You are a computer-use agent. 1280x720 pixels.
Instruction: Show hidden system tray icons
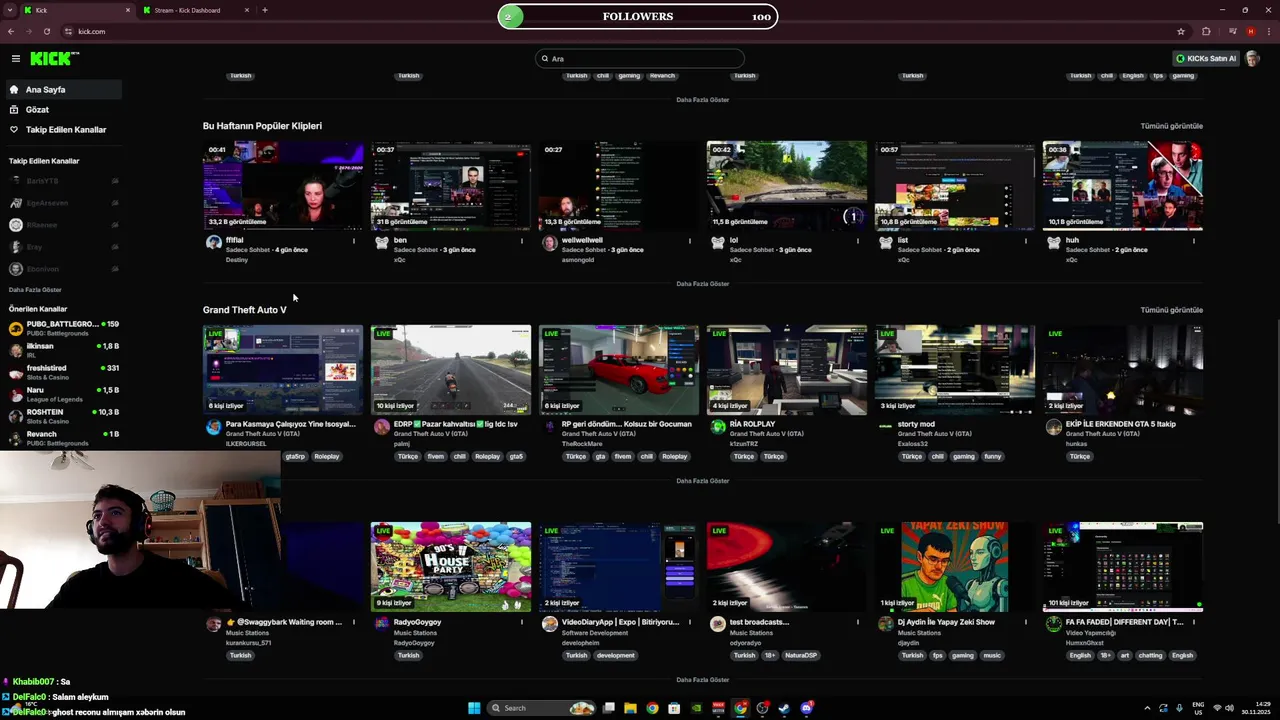pyautogui.click(x=1147, y=708)
